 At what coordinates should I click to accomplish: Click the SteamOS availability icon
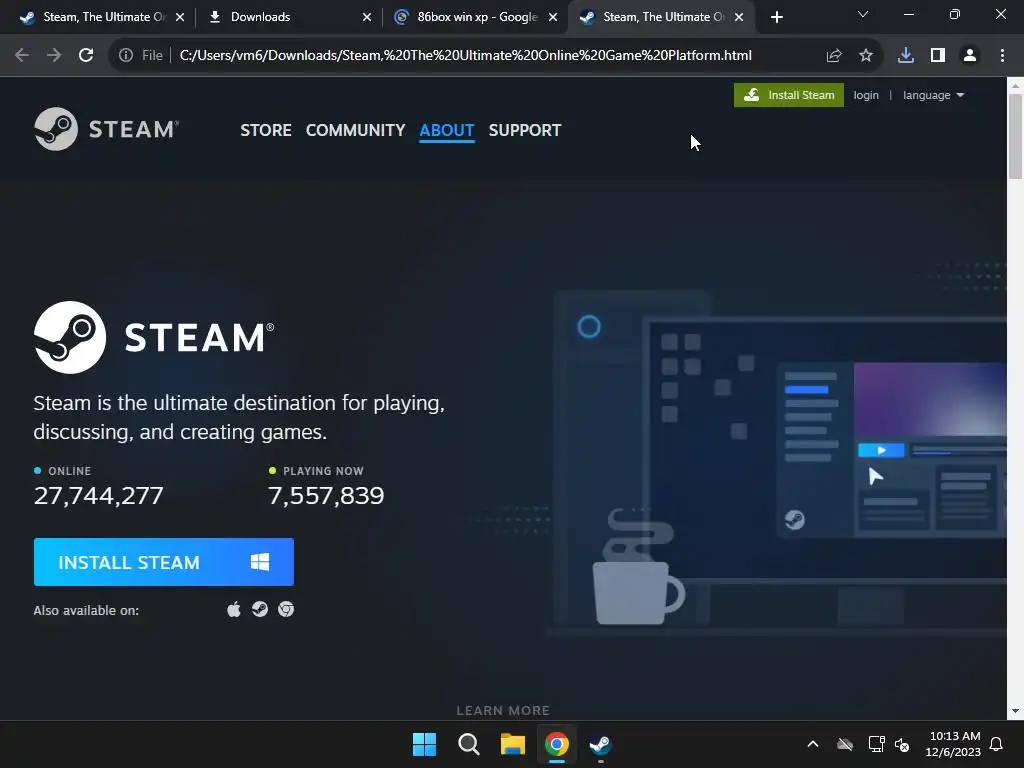(260, 609)
